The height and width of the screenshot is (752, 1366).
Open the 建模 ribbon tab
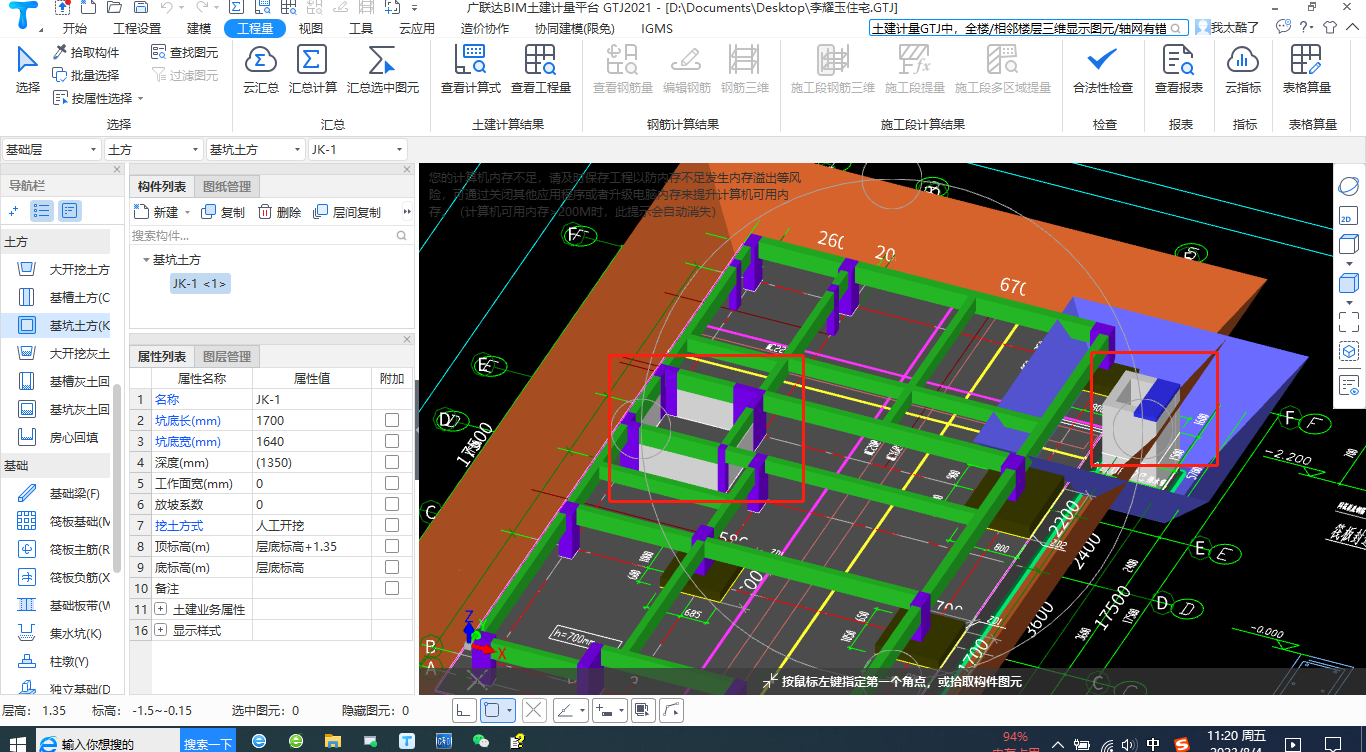pyautogui.click(x=199, y=28)
